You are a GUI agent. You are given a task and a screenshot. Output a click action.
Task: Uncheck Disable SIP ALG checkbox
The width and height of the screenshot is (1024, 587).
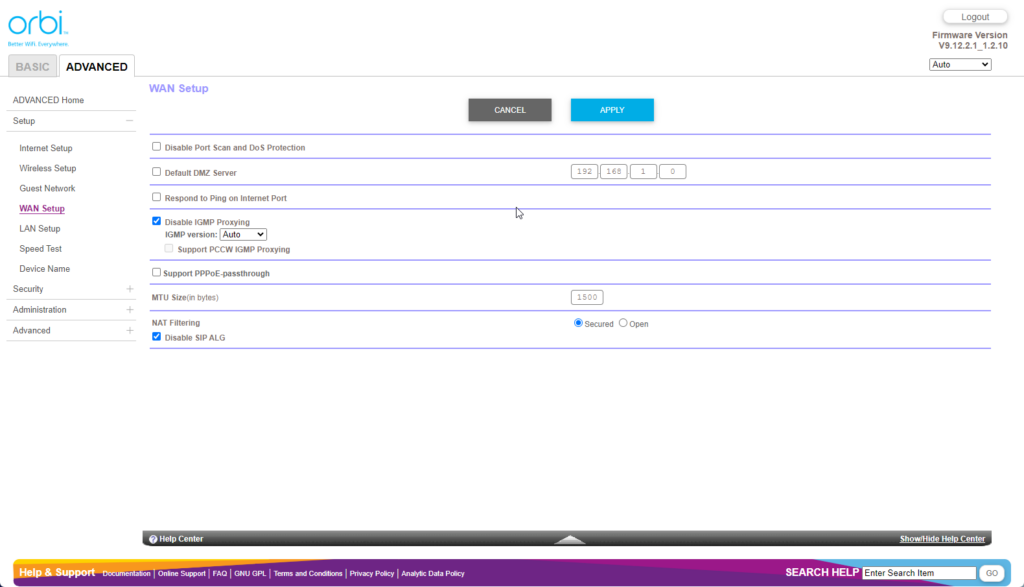pos(156,337)
